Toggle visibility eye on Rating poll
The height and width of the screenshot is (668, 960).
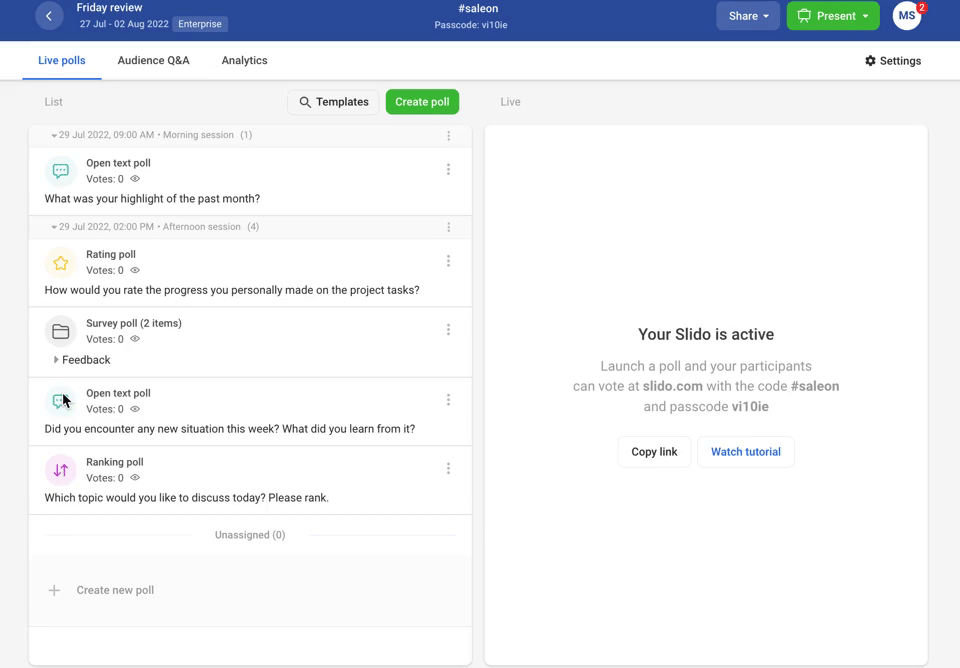(135, 270)
